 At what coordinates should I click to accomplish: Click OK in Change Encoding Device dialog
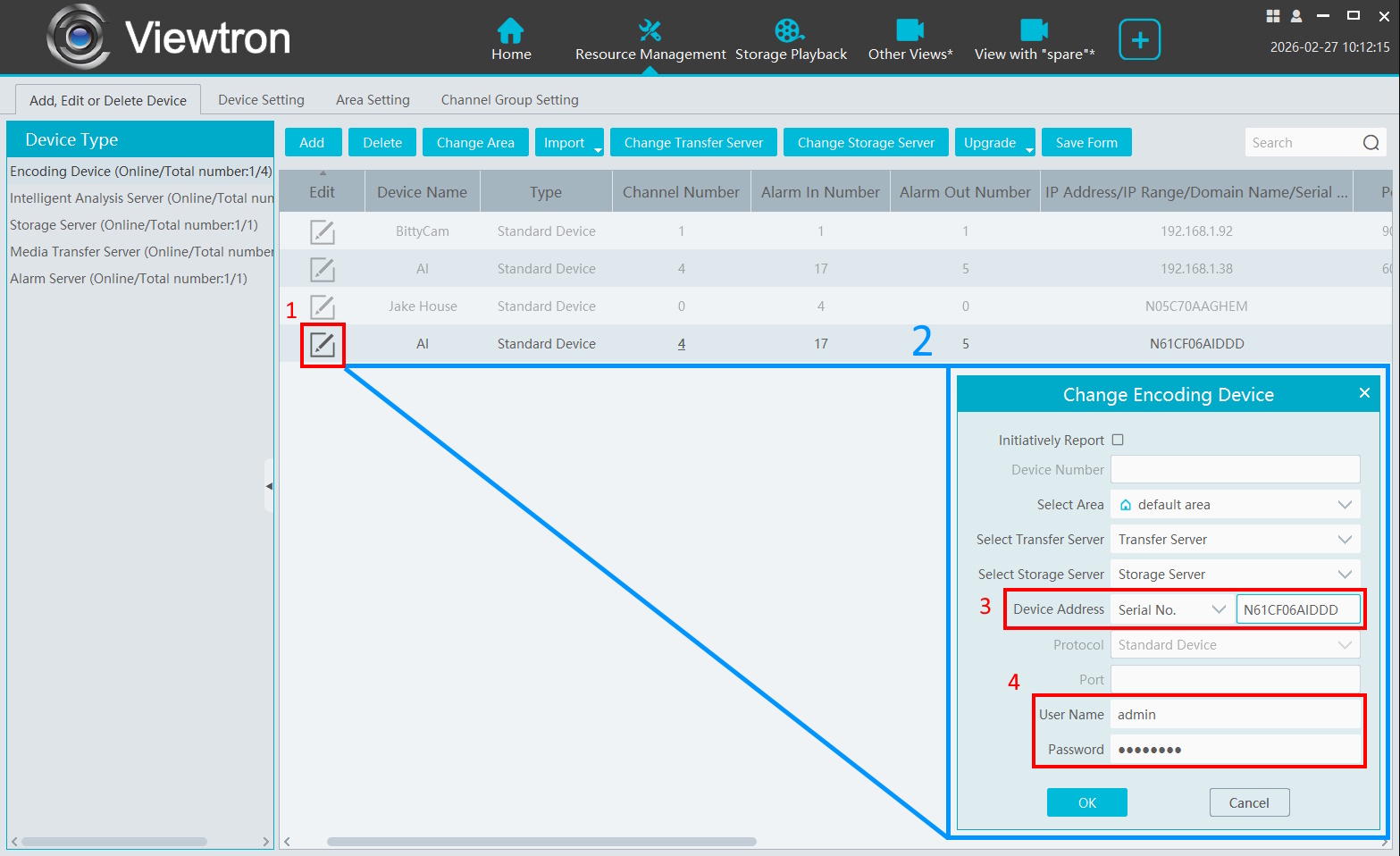point(1086,802)
